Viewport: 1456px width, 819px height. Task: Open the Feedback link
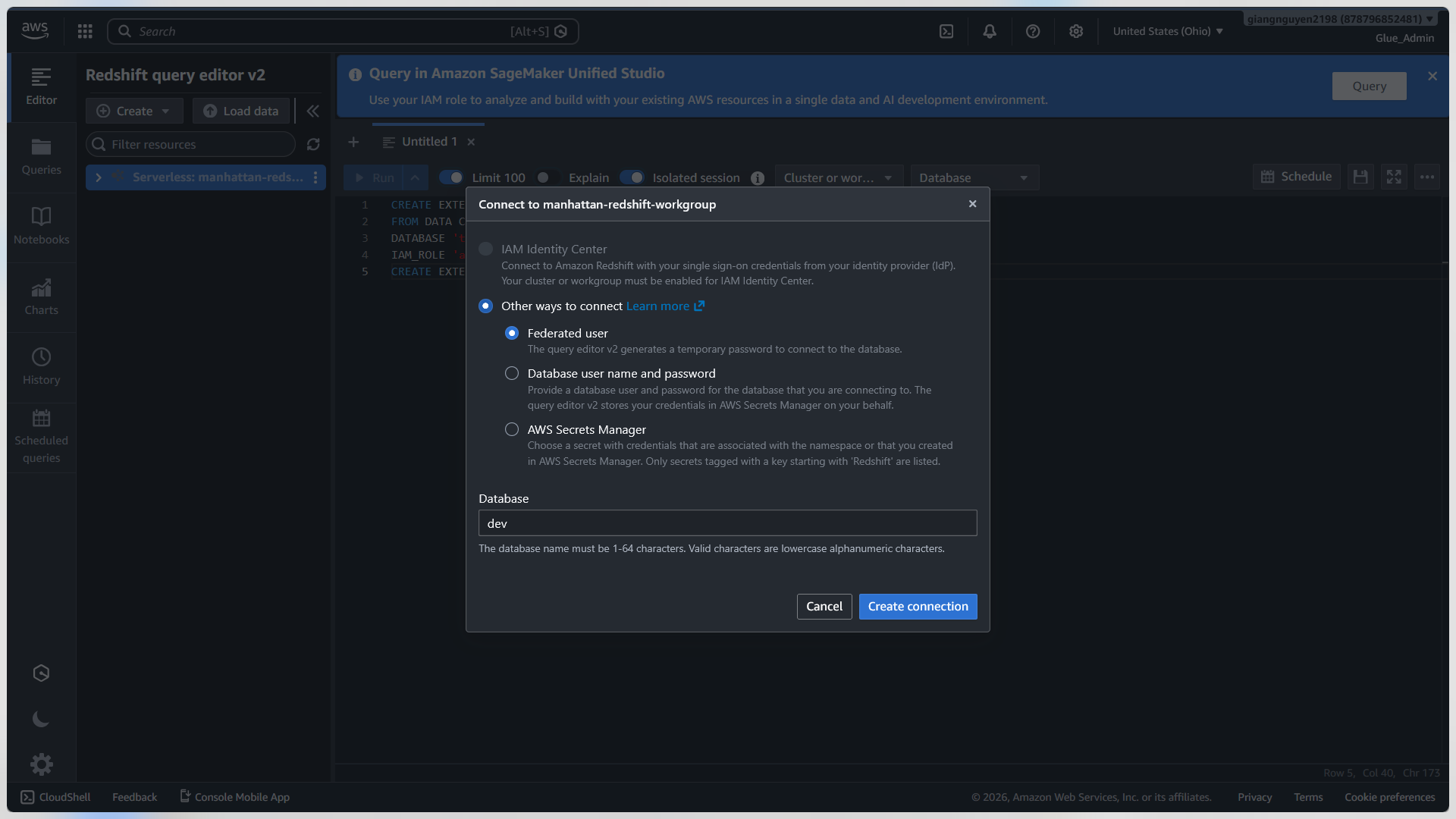tap(135, 797)
